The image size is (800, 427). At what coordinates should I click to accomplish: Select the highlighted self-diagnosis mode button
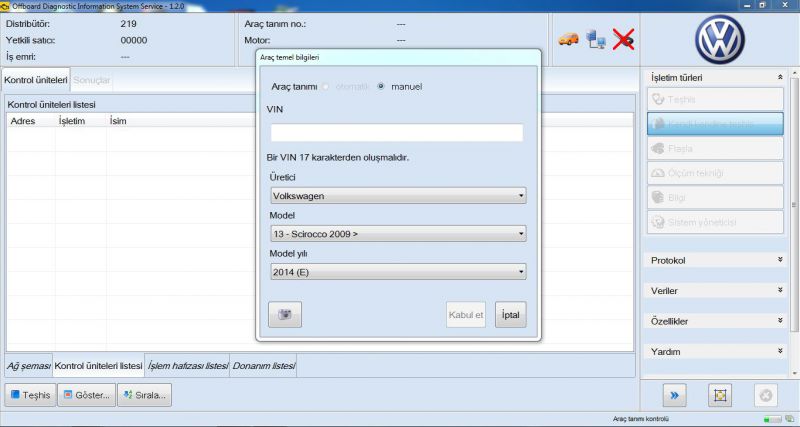click(x=715, y=124)
